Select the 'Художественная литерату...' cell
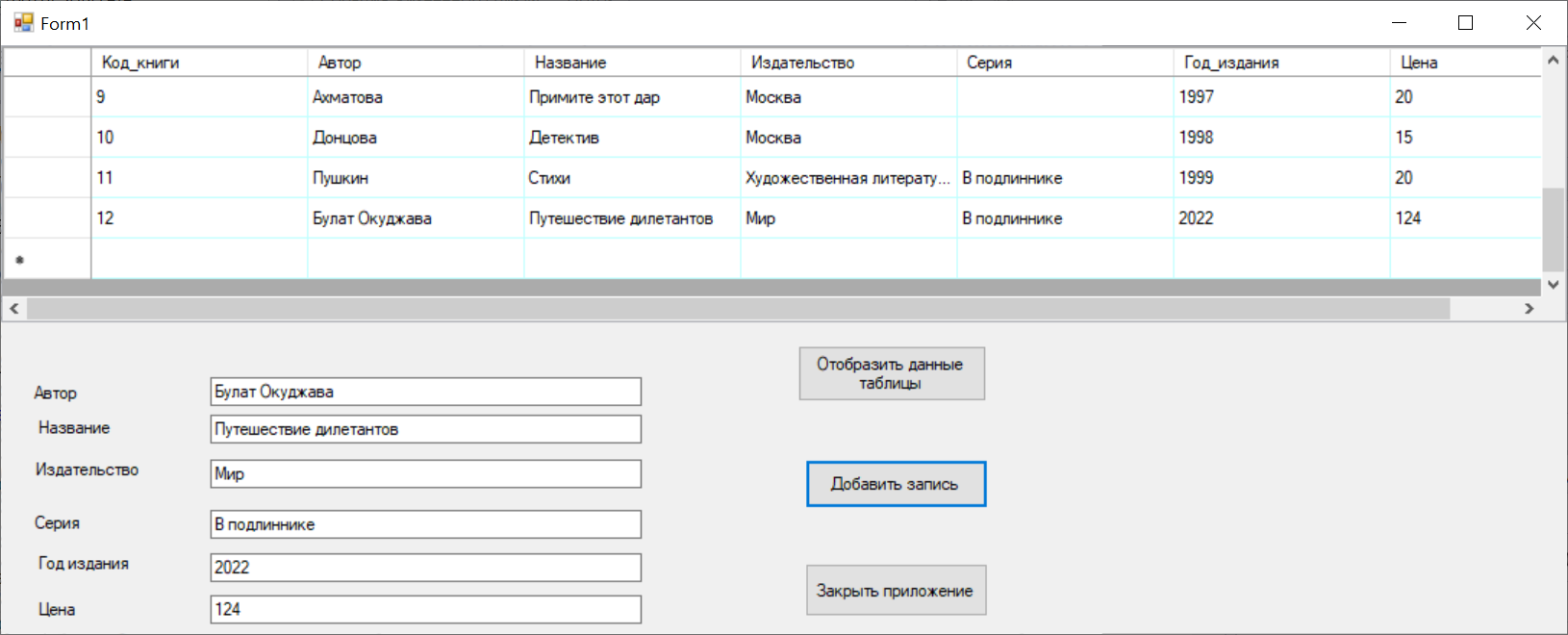 pyautogui.click(x=847, y=178)
